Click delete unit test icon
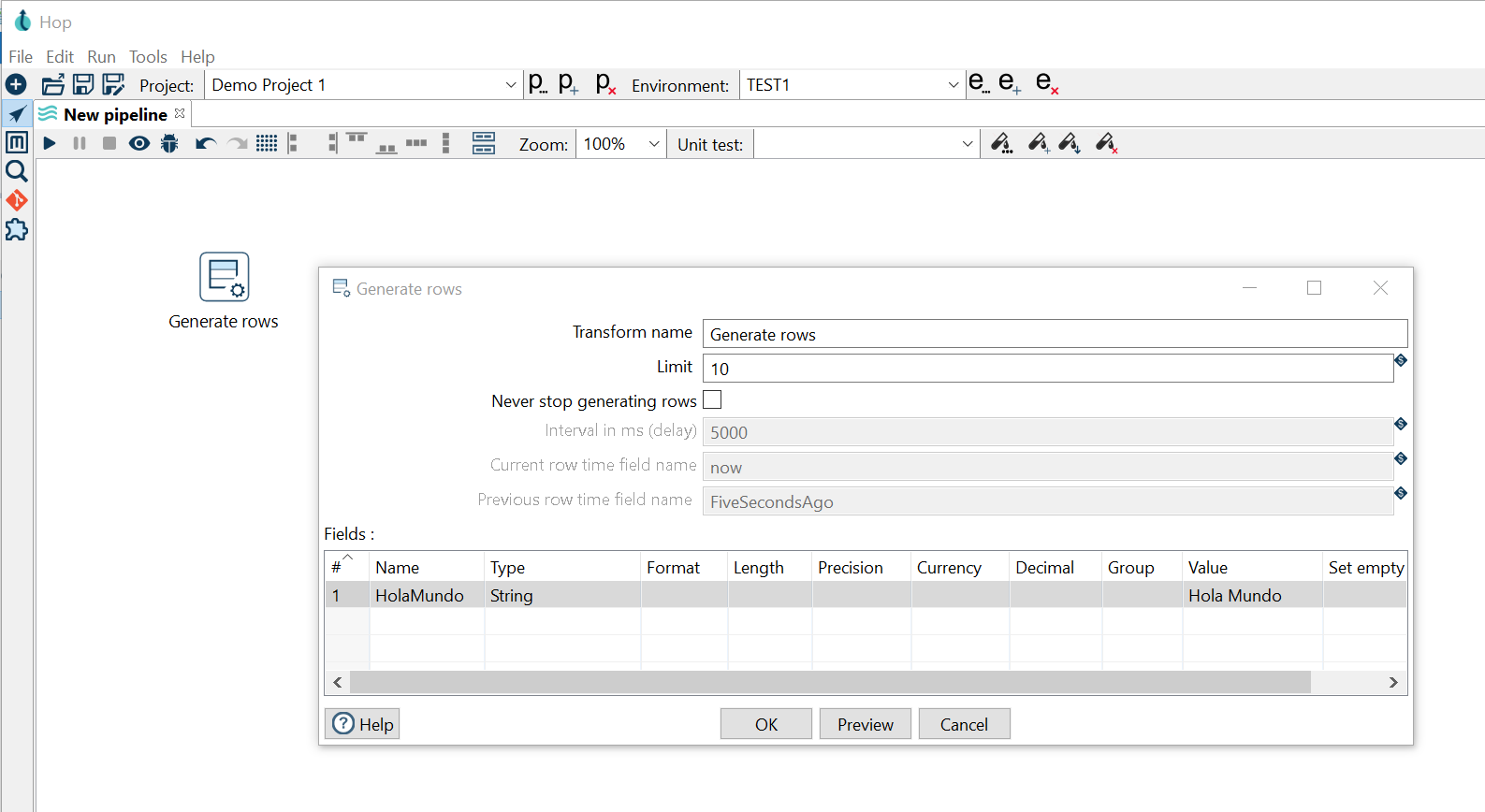Screen dimensions: 1485x812 1107,143
